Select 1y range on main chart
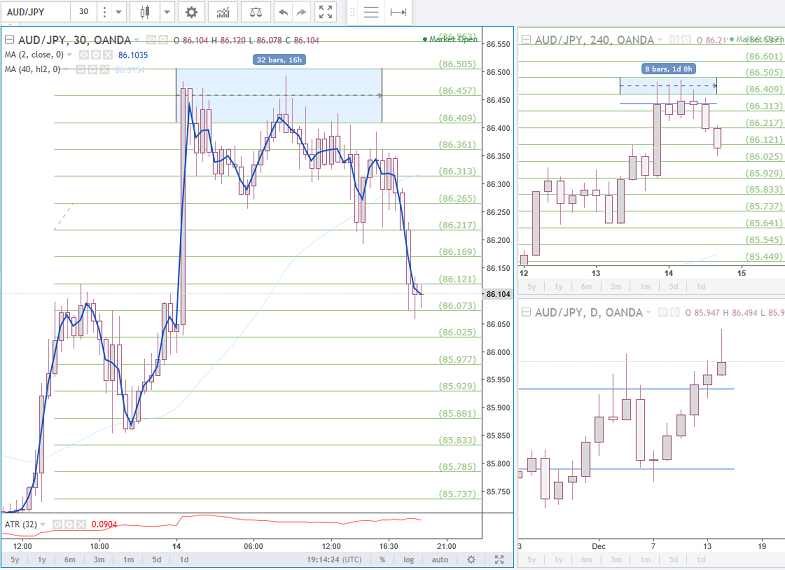 point(42,559)
